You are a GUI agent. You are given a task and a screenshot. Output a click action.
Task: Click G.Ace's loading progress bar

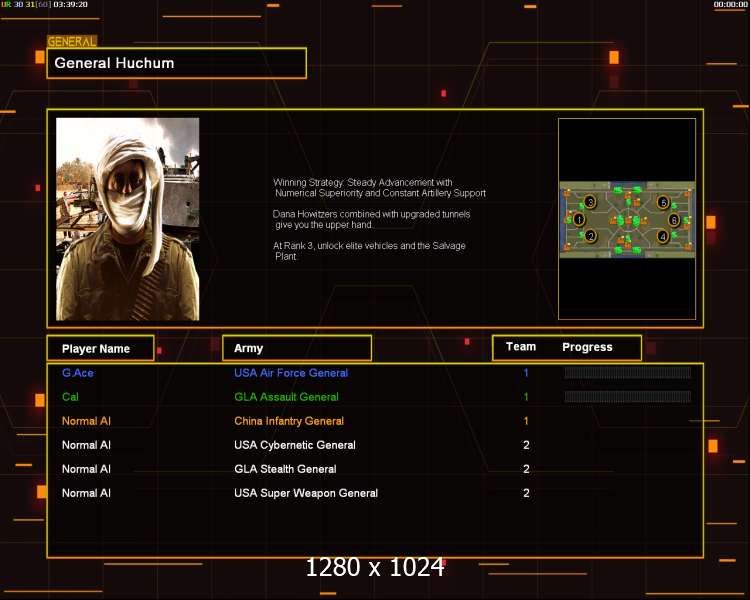pyautogui.click(x=628, y=373)
